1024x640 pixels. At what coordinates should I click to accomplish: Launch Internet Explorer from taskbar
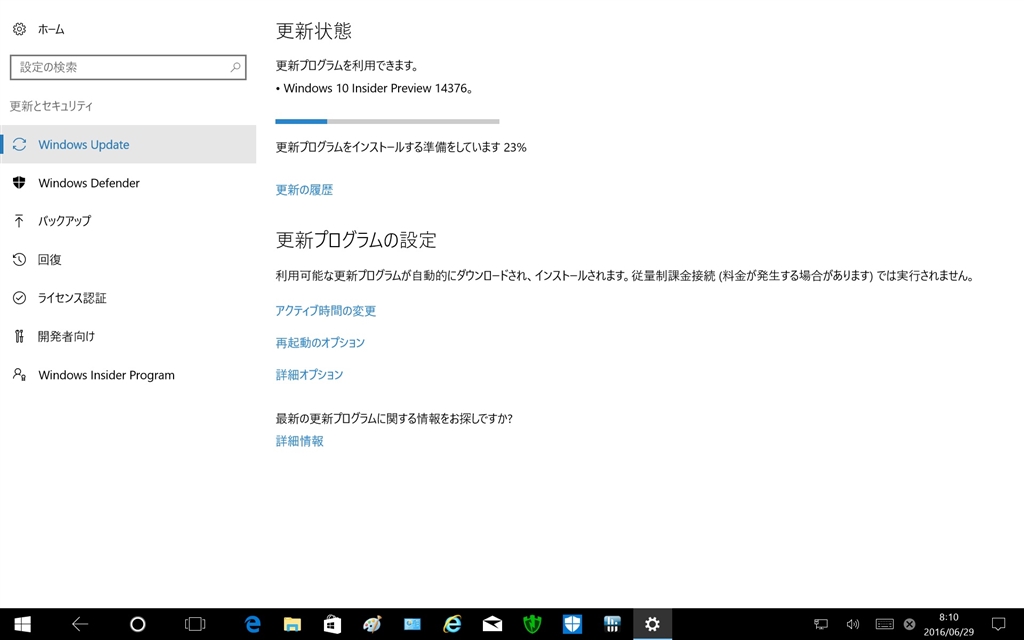click(452, 624)
